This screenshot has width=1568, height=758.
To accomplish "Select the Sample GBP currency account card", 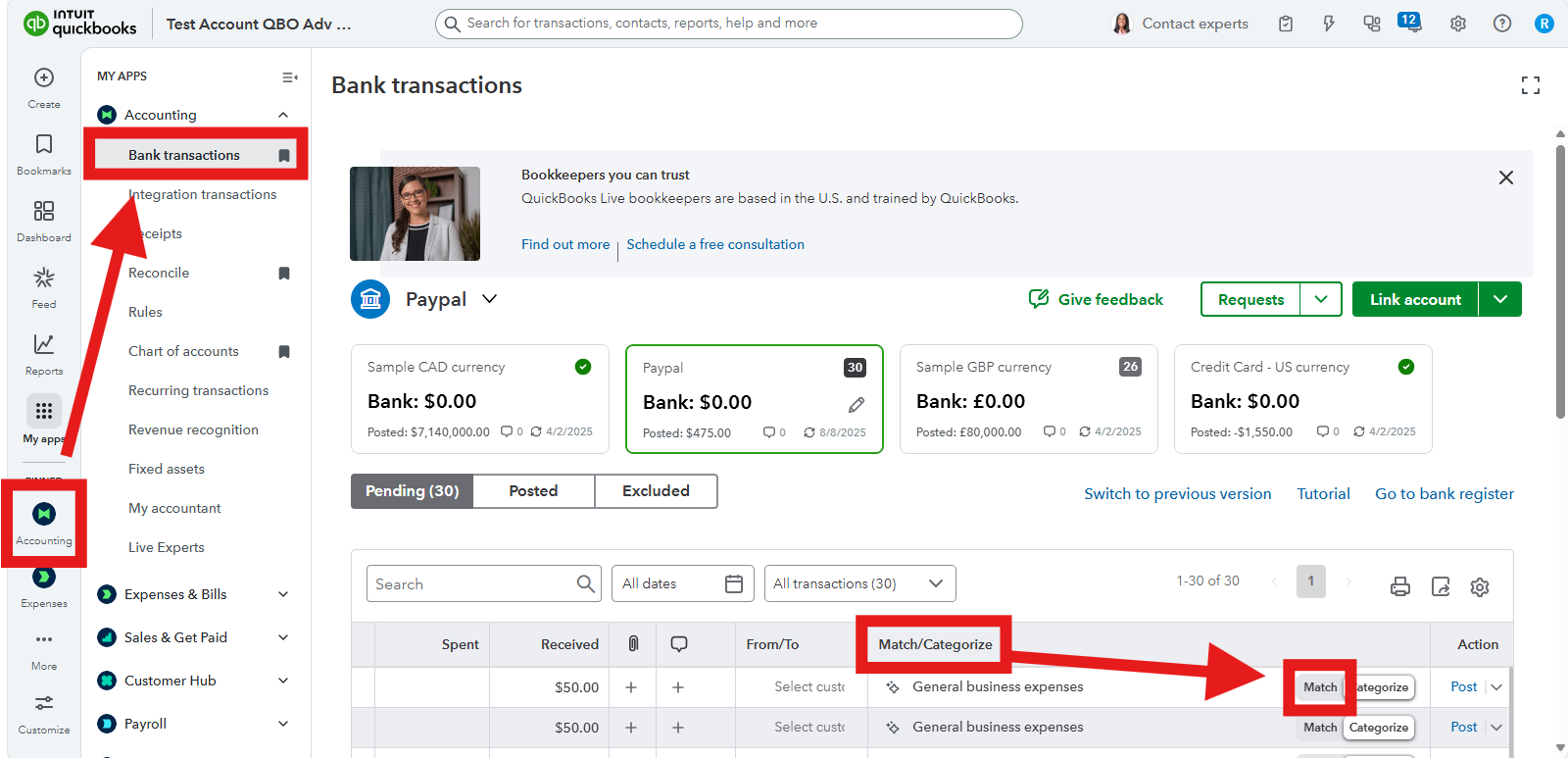I will (x=1029, y=399).
